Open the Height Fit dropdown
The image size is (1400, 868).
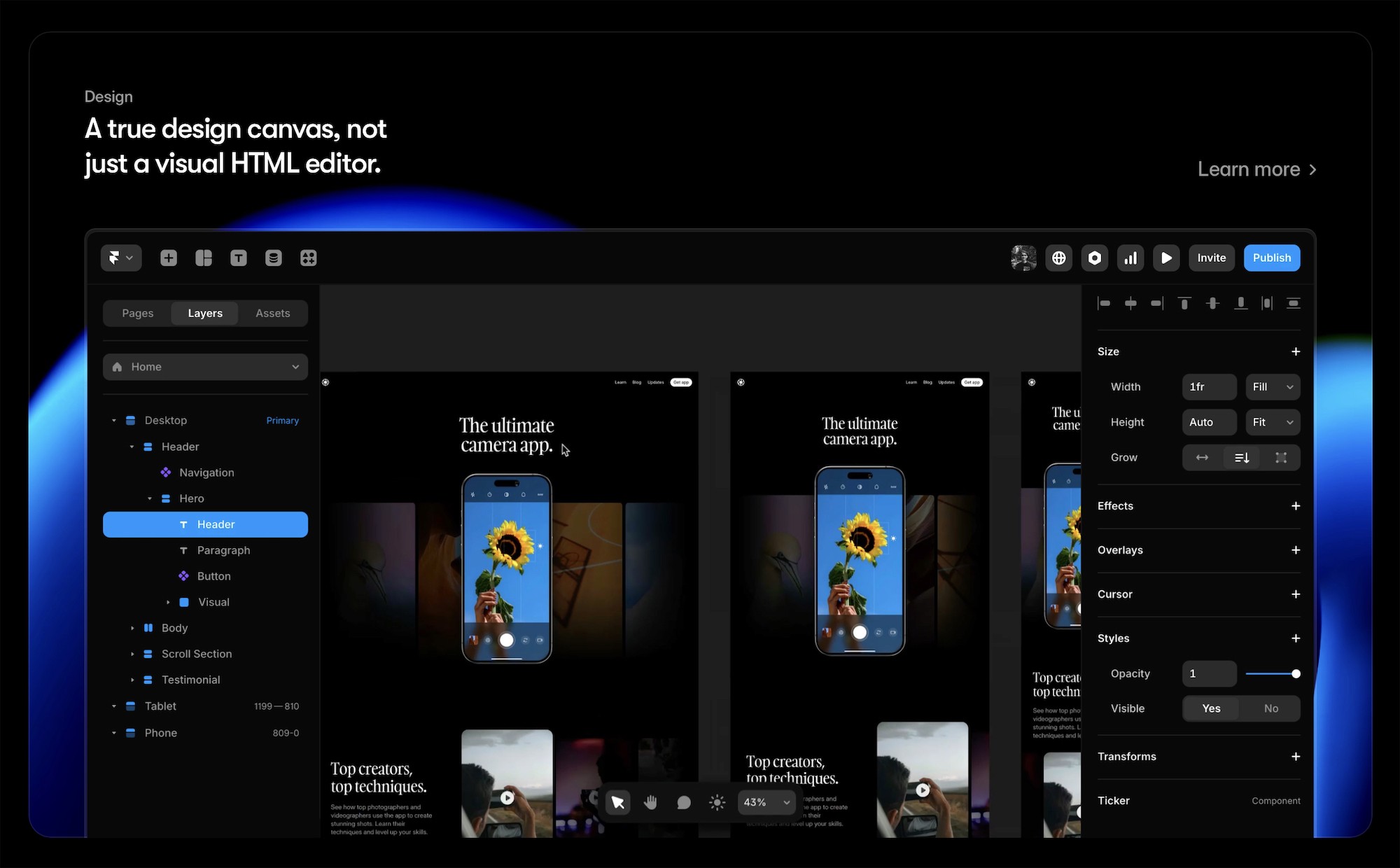[x=1273, y=422]
